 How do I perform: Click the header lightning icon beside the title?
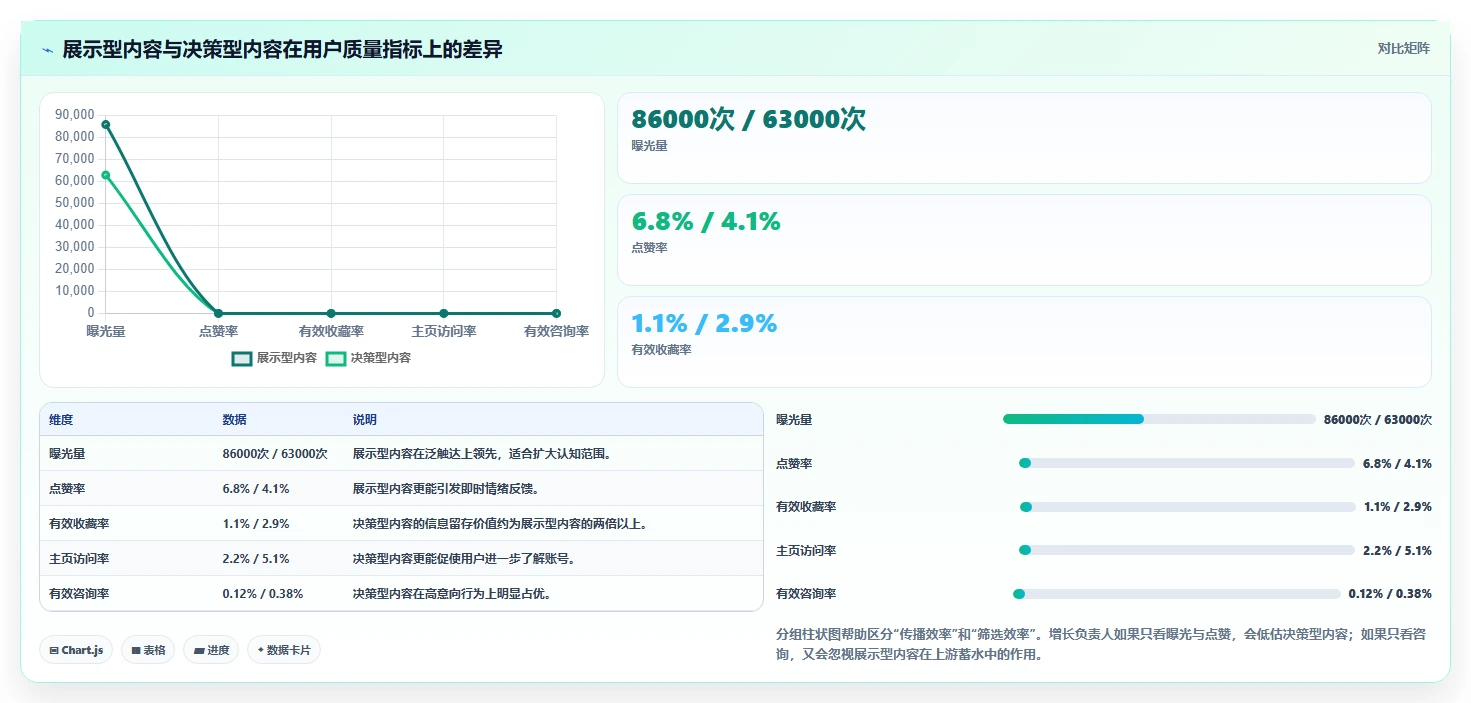(x=47, y=50)
